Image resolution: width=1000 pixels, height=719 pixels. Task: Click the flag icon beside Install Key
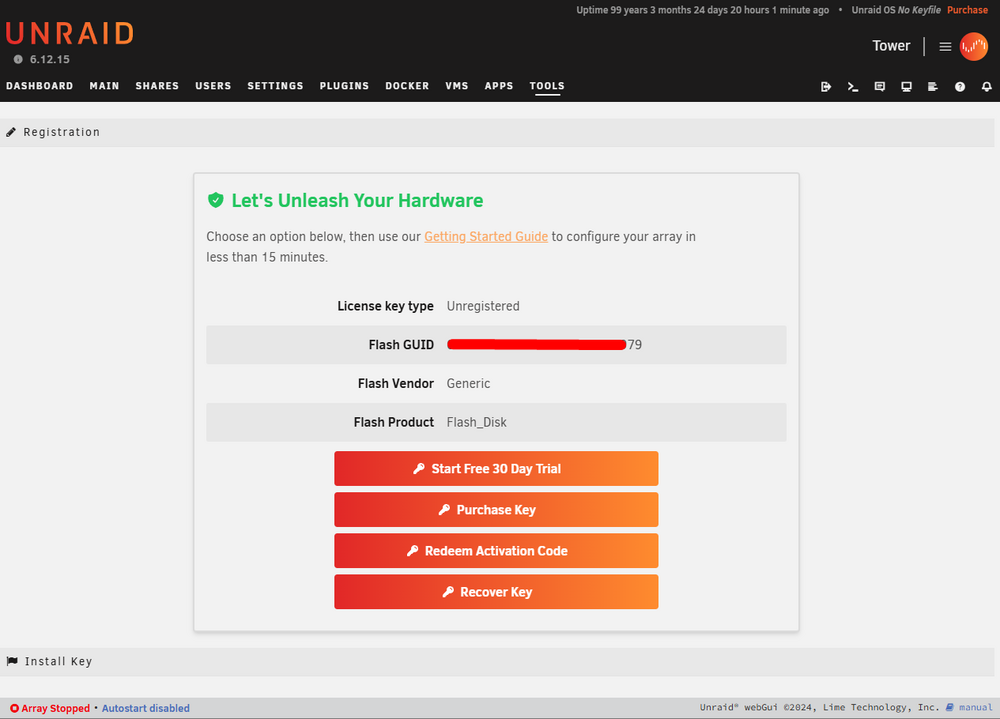[12, 662]
